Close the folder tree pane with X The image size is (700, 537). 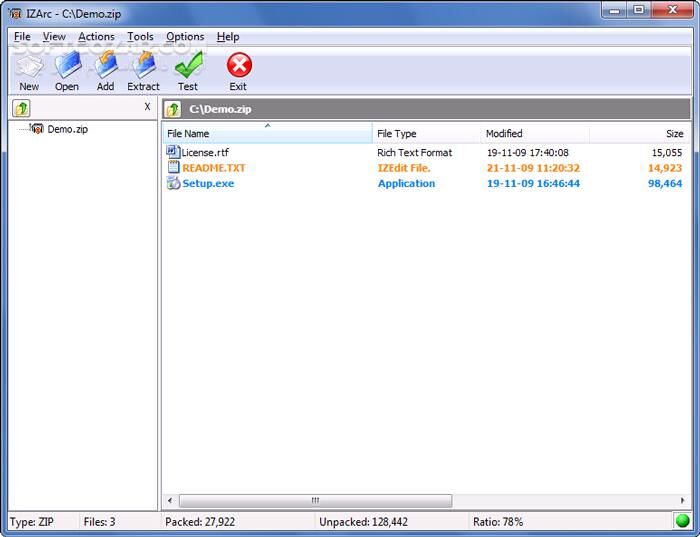pos(147,107)
